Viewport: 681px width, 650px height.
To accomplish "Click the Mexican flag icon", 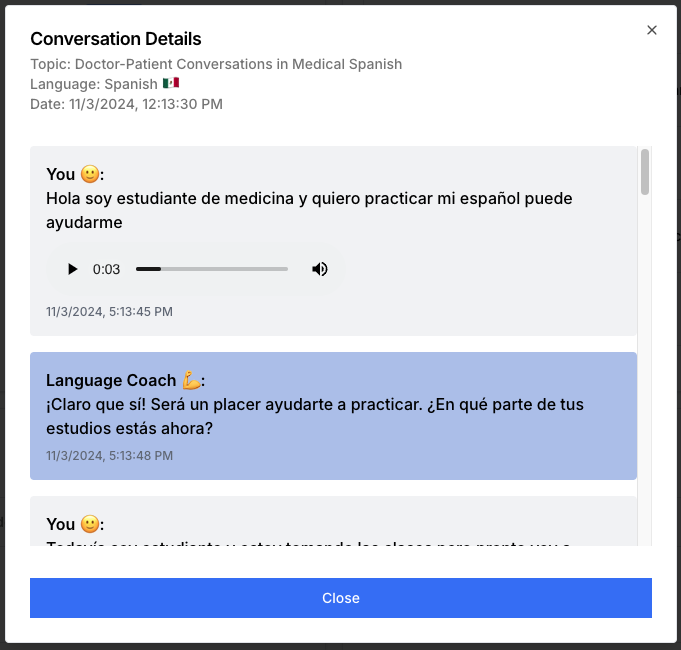I will (x=171, y=83).
